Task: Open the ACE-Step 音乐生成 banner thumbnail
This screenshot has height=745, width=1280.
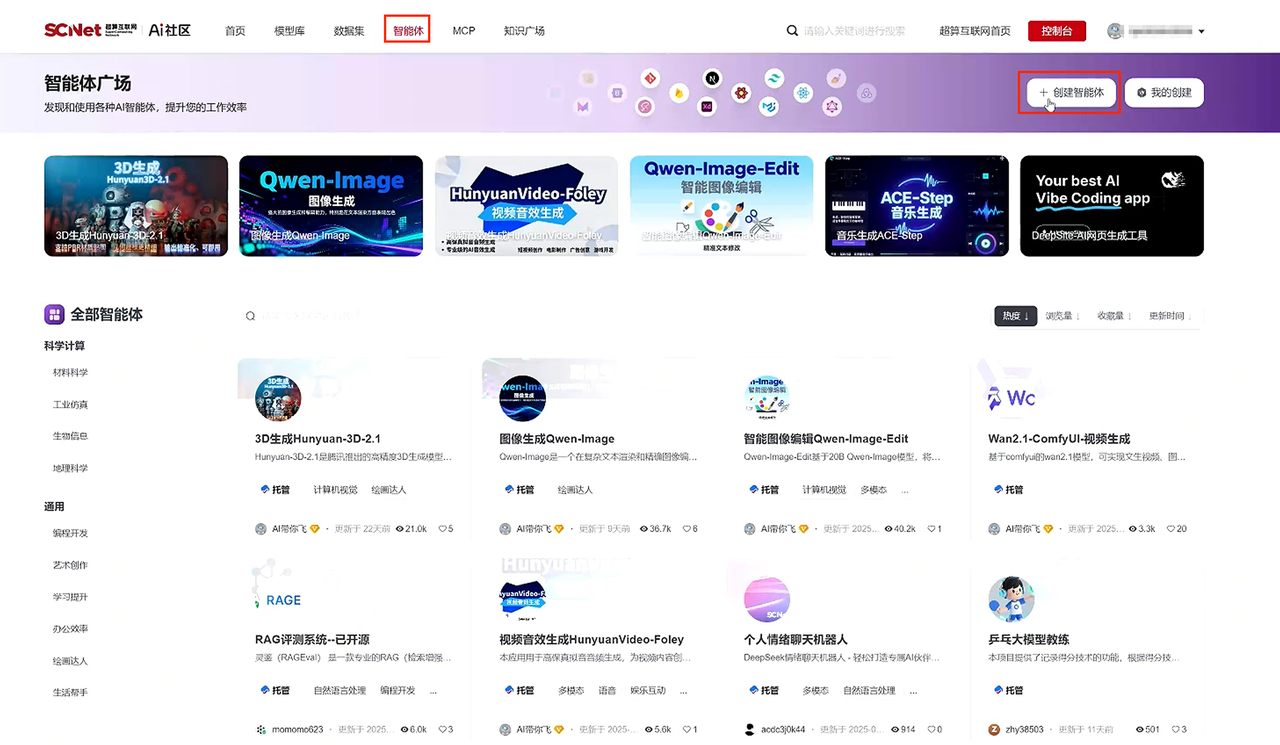Action: click(x=916, y=205)
